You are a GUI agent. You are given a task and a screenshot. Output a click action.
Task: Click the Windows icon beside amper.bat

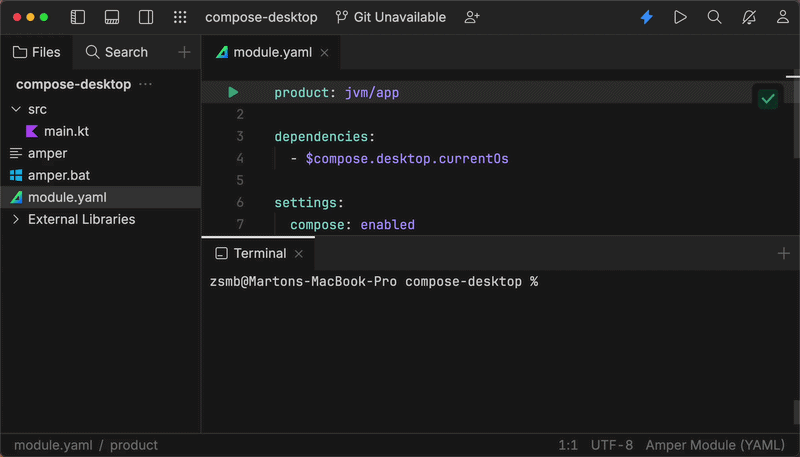tap(16, 175)
